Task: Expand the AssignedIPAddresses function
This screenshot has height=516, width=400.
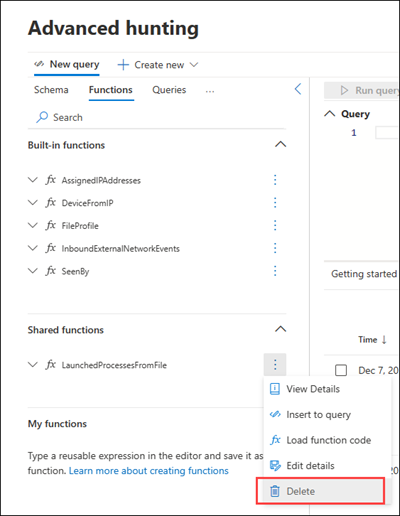Action: click(x=32, y=180)
